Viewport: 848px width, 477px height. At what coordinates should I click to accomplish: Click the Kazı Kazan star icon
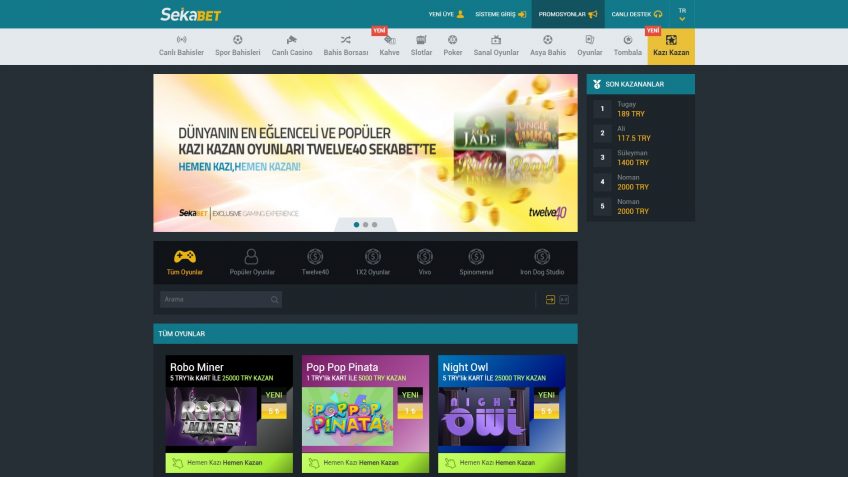click(x=671, y=39)
